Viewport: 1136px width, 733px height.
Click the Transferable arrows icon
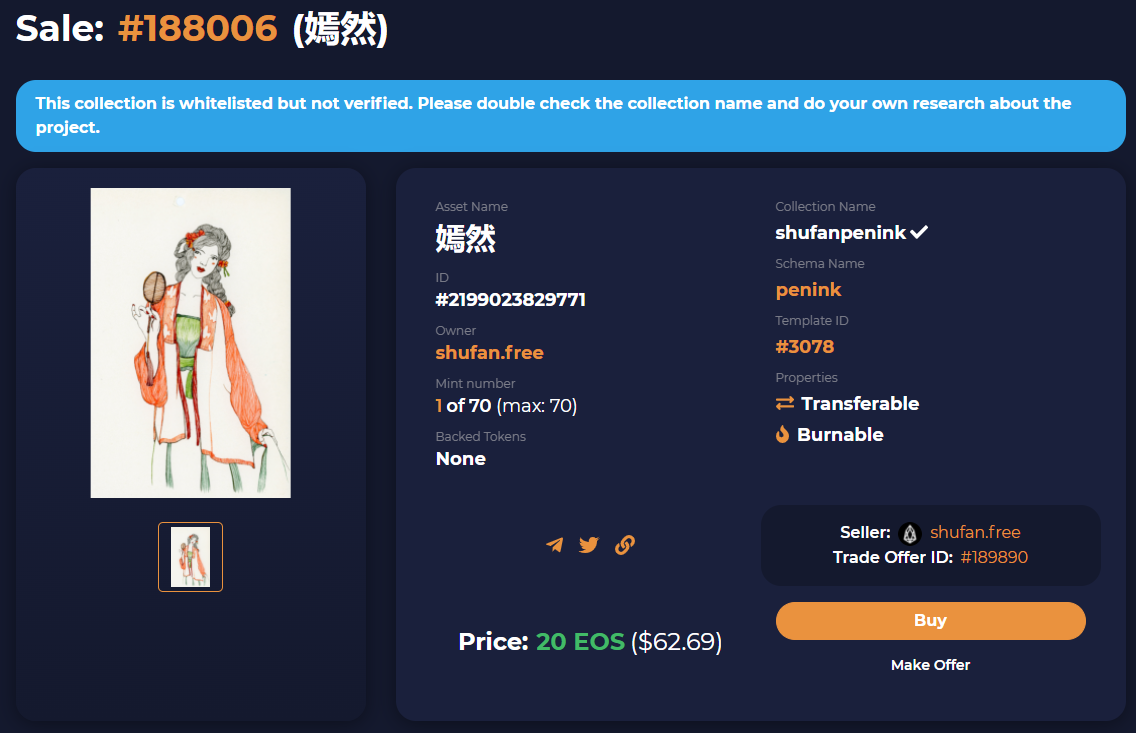coord(785,403)
